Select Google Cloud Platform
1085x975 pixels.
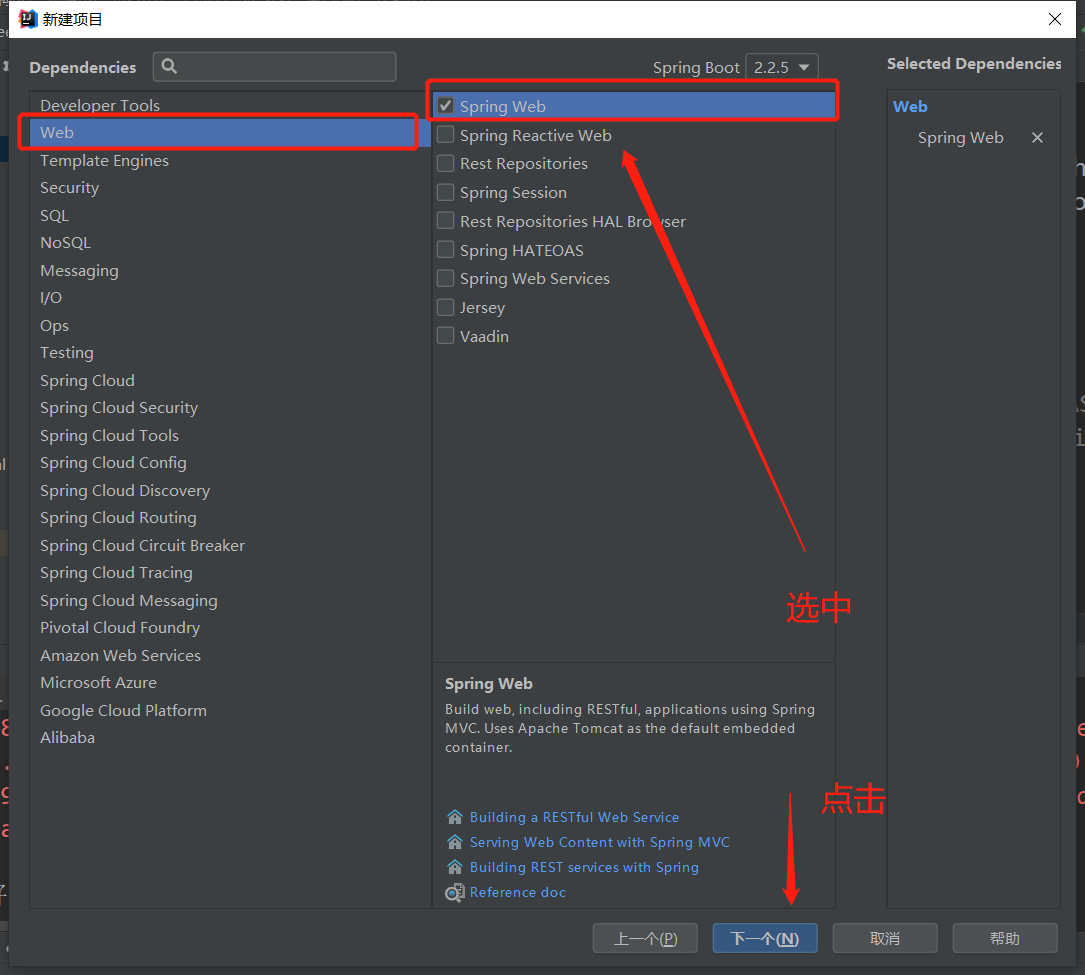(230, 711)
